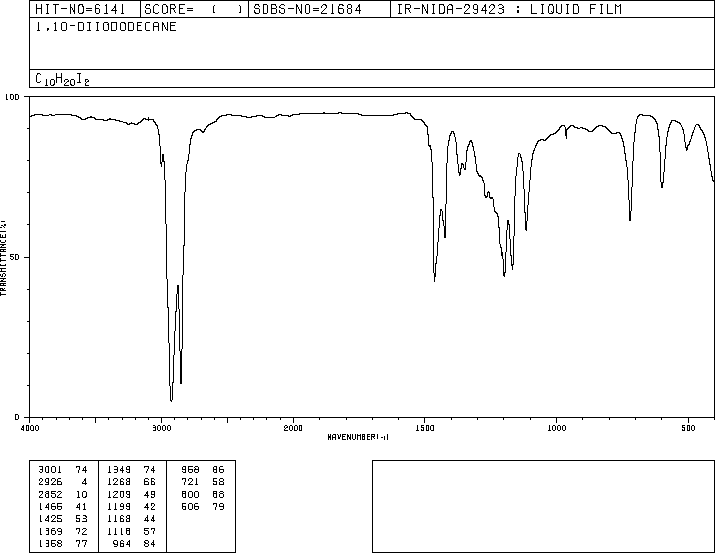Select peak table entry 1209
The image size is (715, 553).
[x=119, y=494]
